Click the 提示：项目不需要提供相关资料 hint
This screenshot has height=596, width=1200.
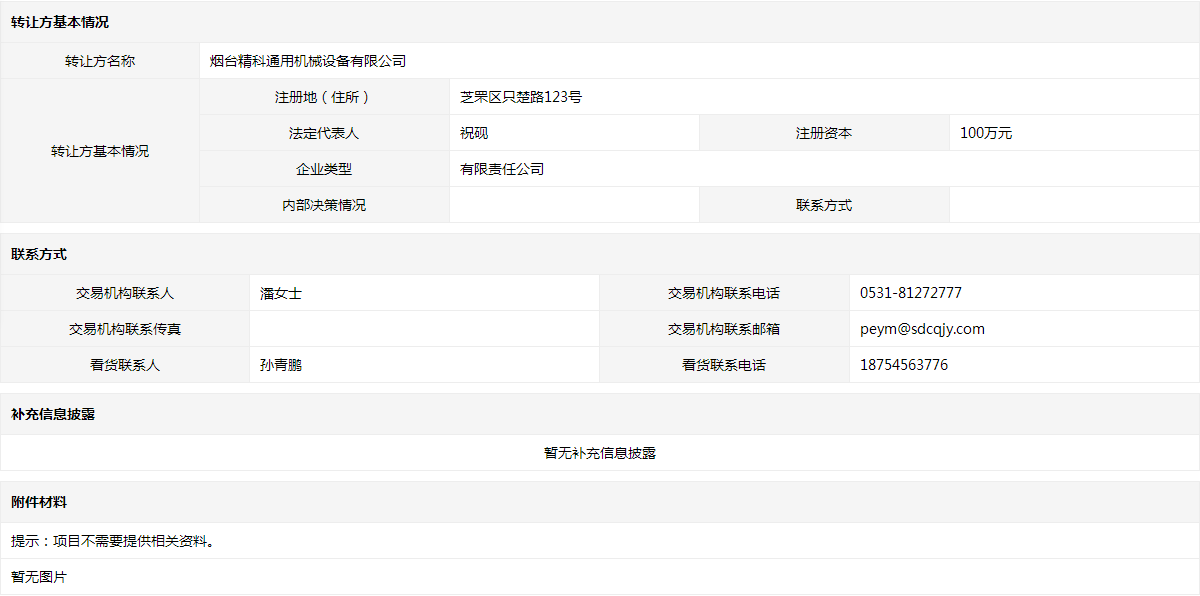113,541
